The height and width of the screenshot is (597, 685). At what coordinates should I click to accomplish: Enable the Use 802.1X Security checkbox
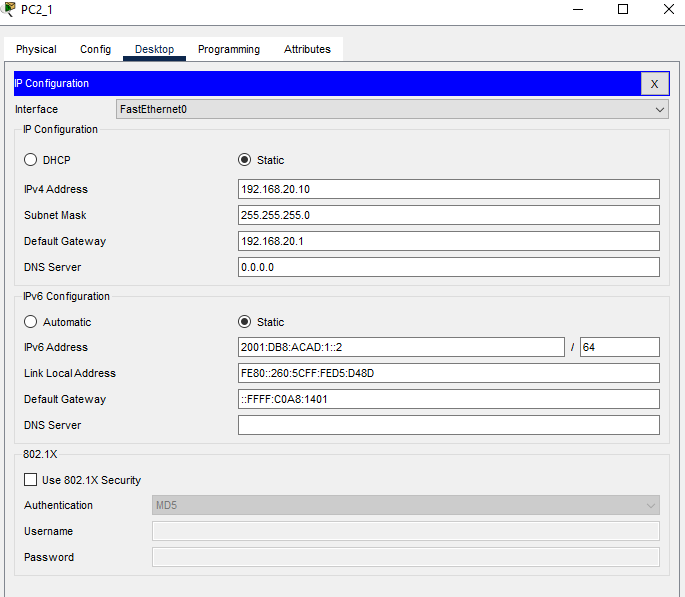click(x=31, y=480)
